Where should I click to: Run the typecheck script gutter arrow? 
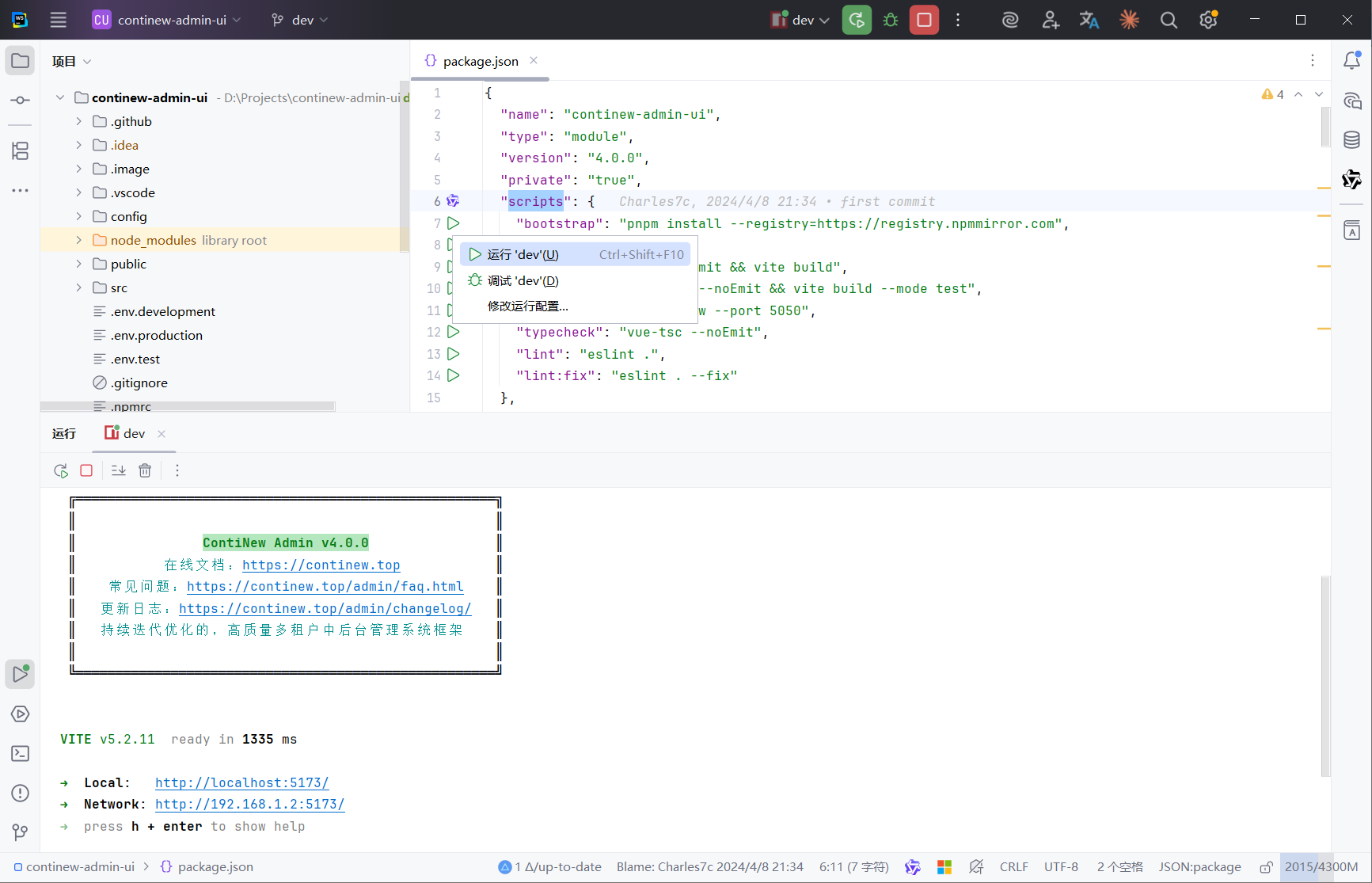click(454, 332)
